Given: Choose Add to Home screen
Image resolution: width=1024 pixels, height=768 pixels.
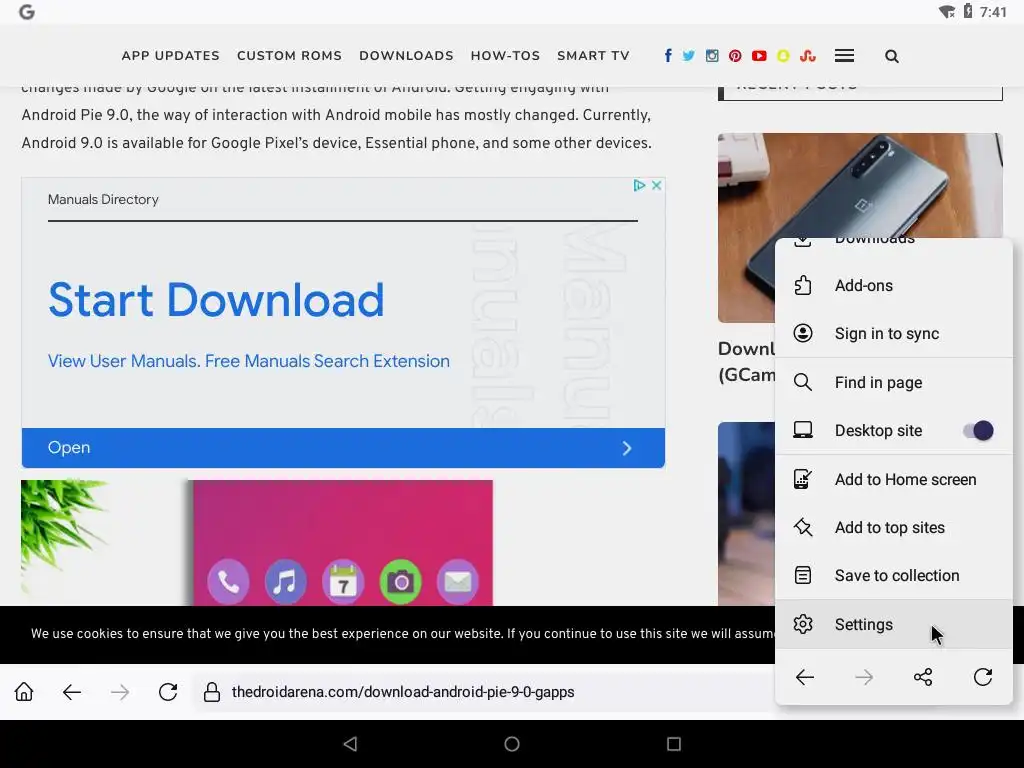Looking at the screenshot, I should pos(893,479).
